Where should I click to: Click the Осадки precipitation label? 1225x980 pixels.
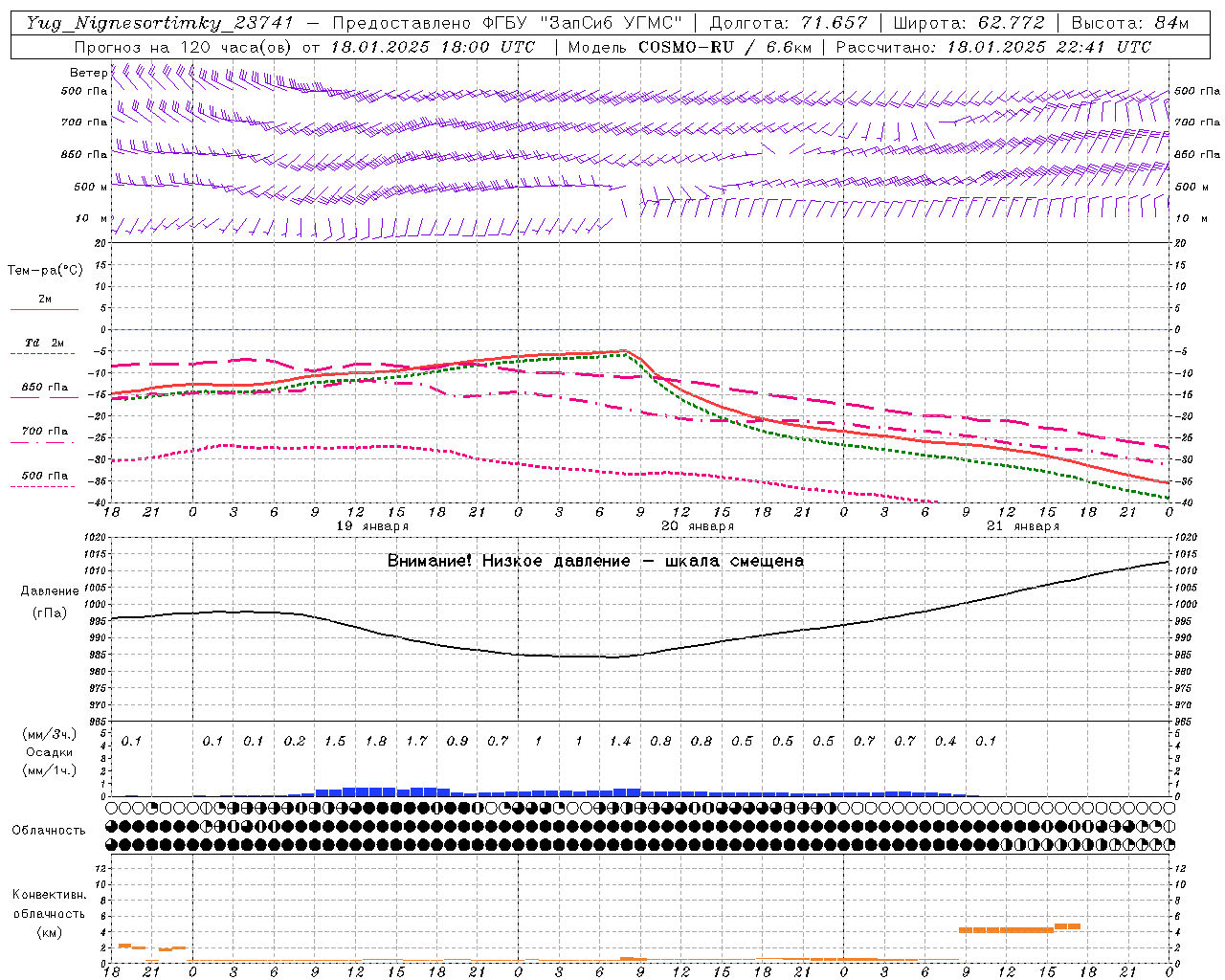[x=49, y=752]
